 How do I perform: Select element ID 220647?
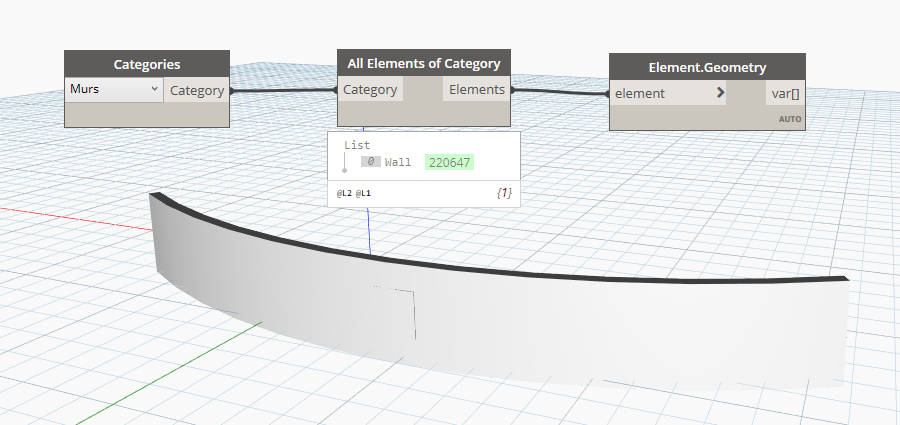click(449, 163)
